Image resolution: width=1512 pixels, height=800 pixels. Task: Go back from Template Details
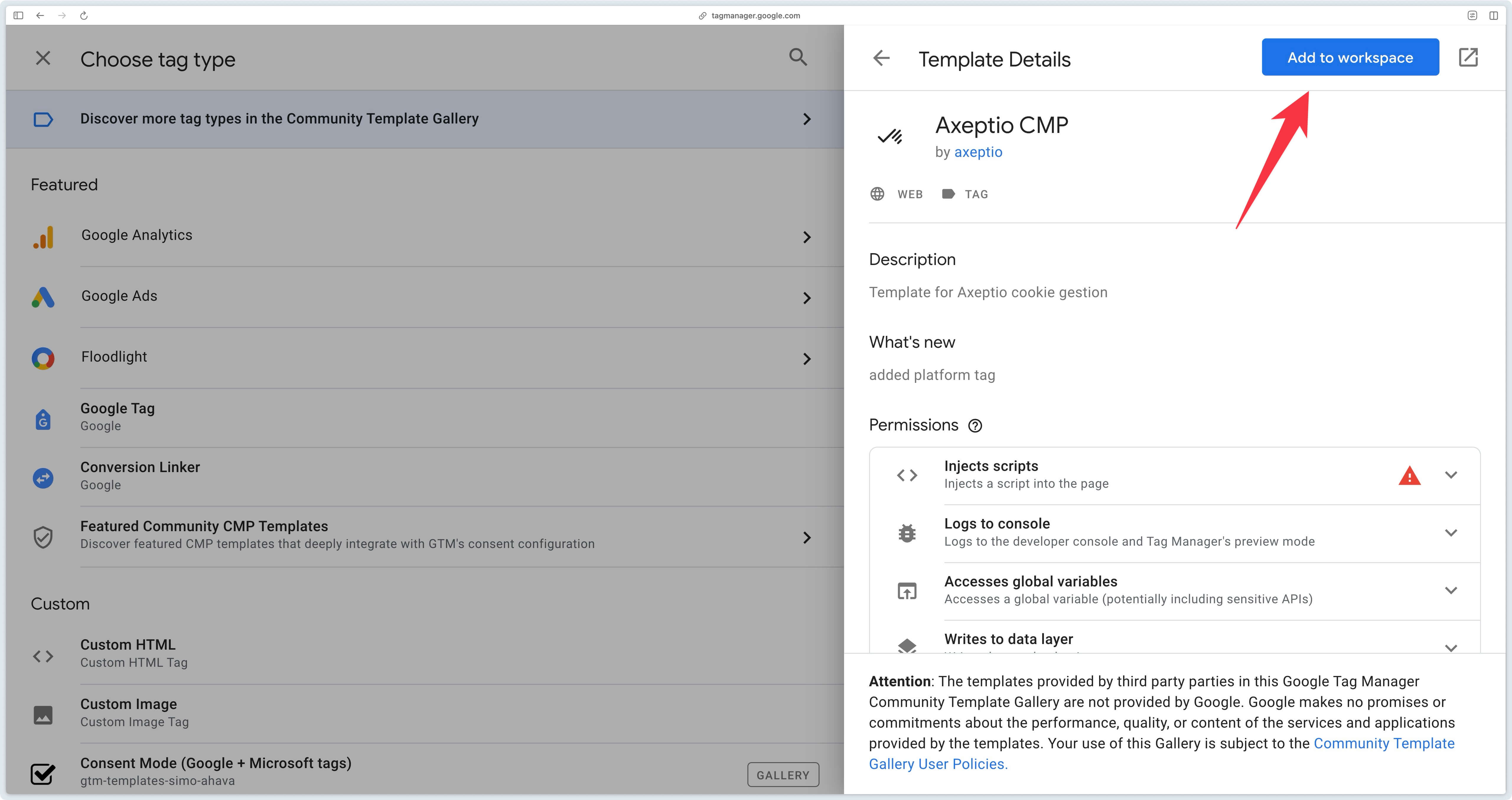click(x=882, y=58)
